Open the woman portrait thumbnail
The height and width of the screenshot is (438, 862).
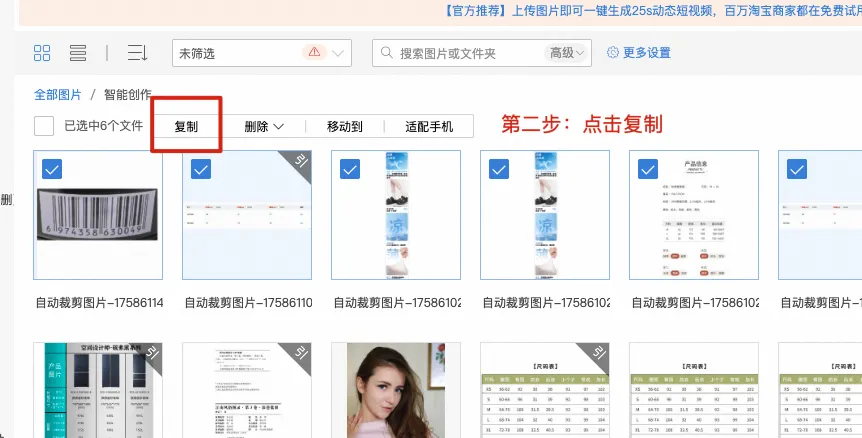pyautogui.click(x=396, y=390)
